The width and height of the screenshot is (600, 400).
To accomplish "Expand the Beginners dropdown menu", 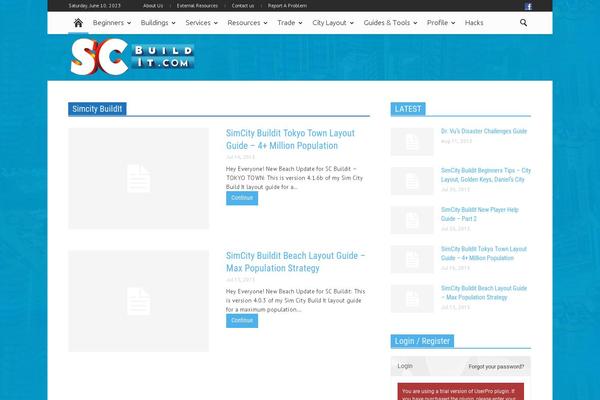I will pos(112,23).
